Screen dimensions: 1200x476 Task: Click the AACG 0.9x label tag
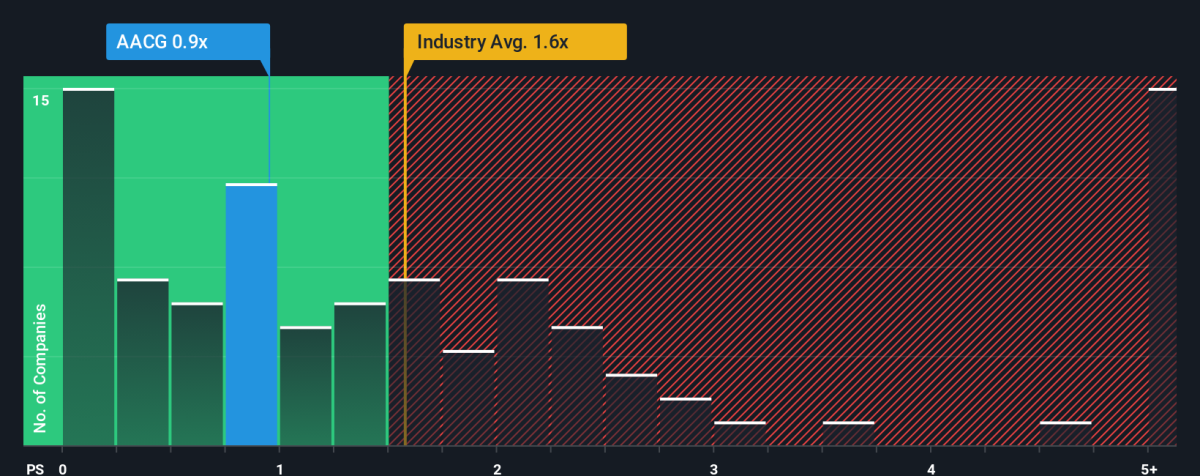187,42
